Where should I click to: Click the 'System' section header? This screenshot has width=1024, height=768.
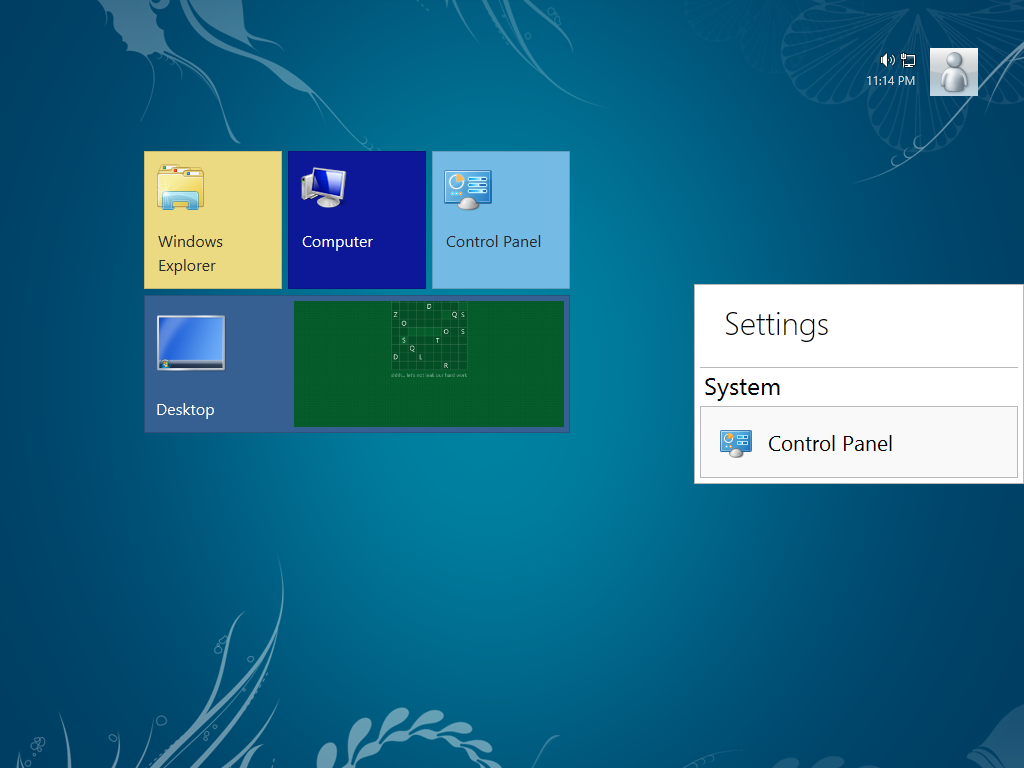pyautogui.click(x=742, y=387)
